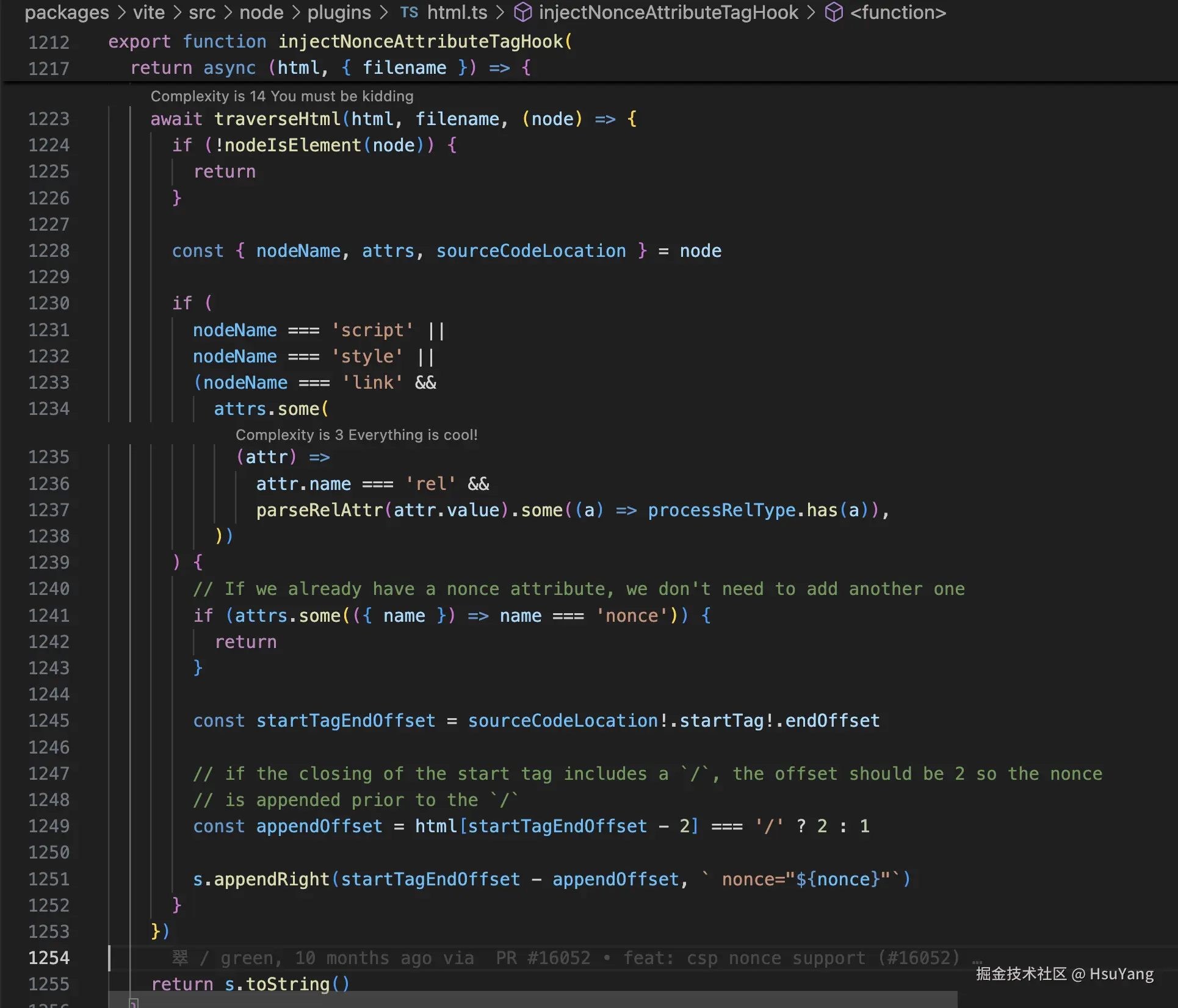Jump to sticky line 1217 return async

(330, 68)
